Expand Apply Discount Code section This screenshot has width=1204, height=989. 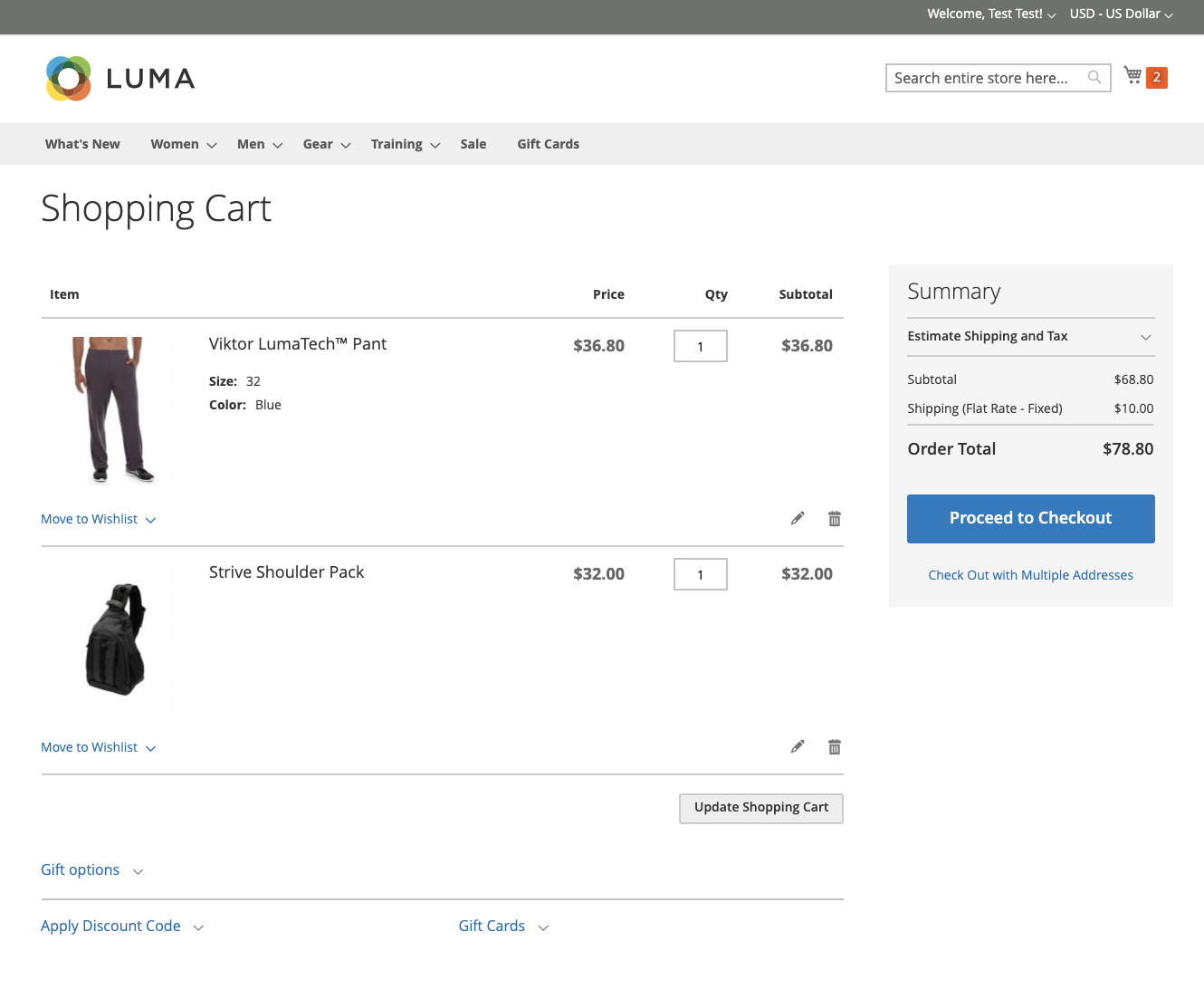coord(122,927)
